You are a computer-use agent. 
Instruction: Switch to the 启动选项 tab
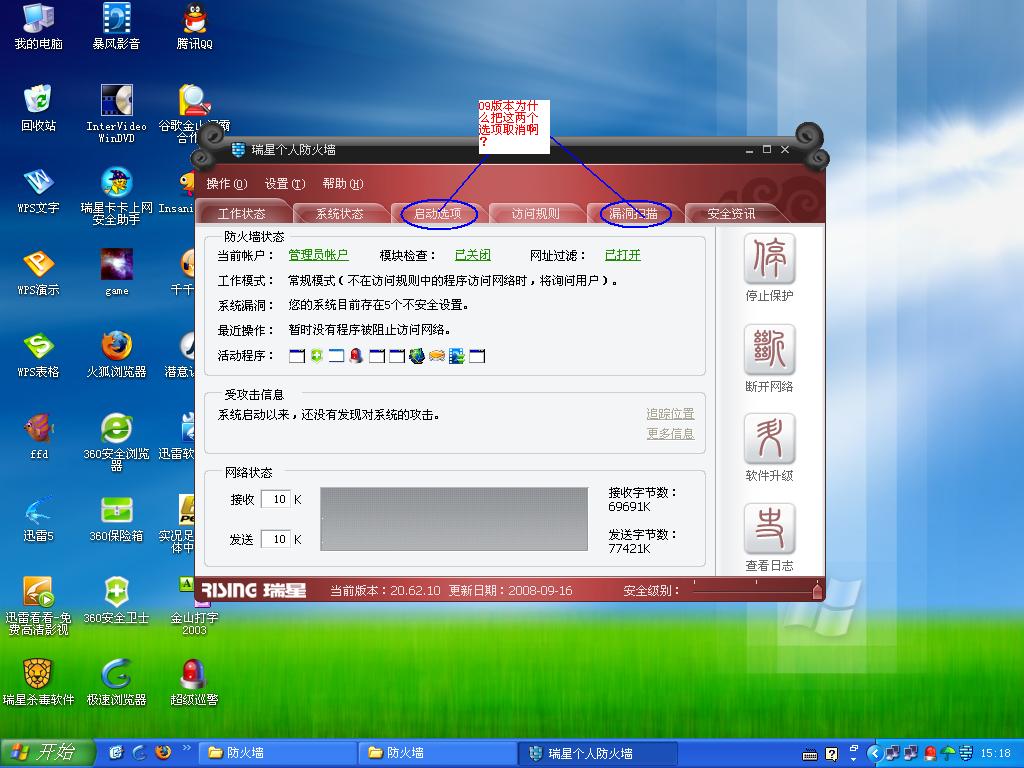(438, 214)
